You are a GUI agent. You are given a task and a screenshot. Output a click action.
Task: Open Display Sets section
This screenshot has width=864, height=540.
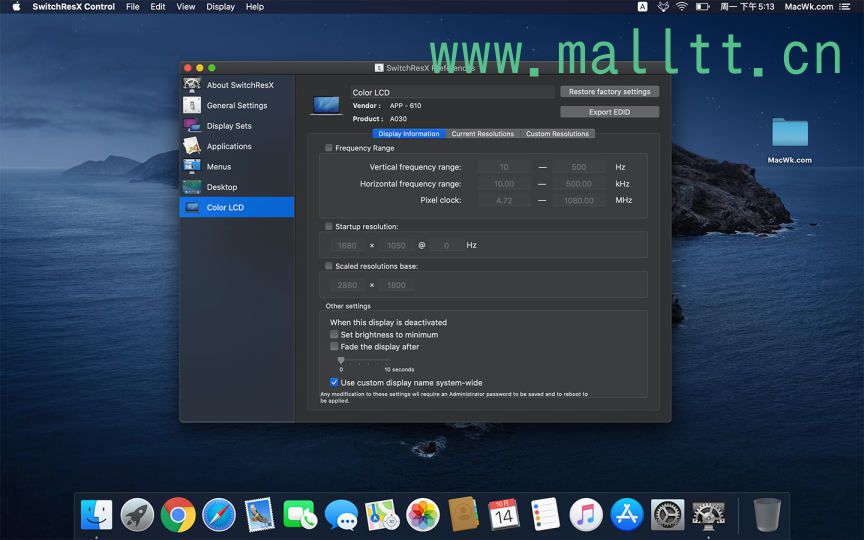pos(236,126)
